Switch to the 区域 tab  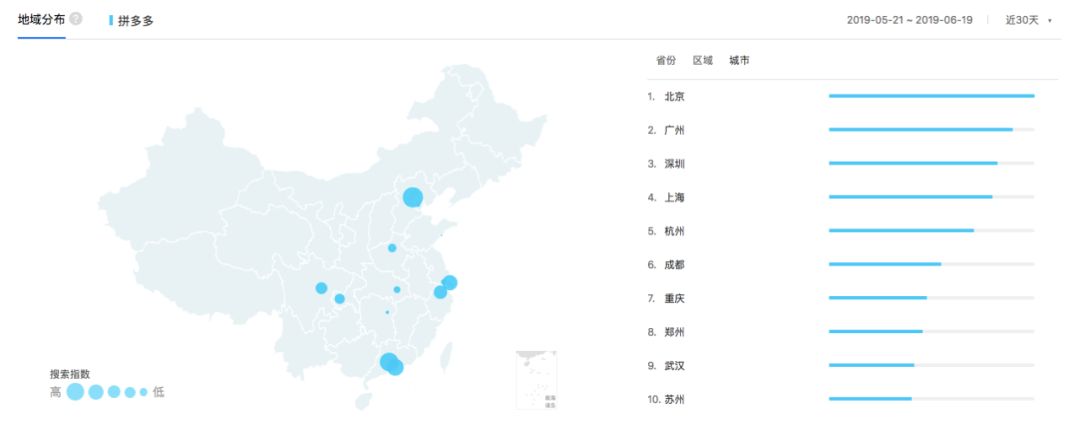703,61
